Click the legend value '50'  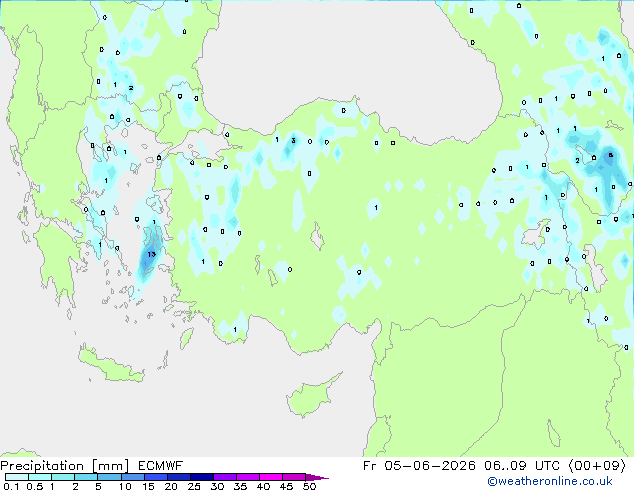(309, 486)
